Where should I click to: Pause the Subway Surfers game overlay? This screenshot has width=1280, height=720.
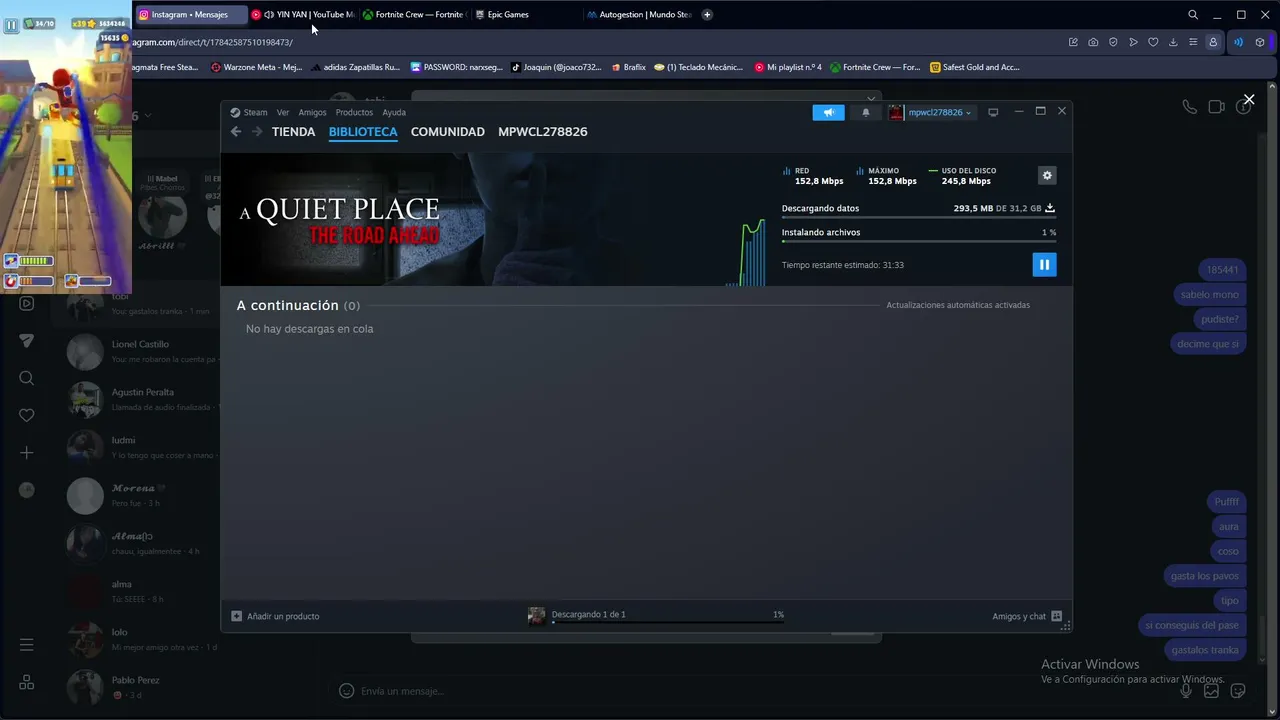11,25
